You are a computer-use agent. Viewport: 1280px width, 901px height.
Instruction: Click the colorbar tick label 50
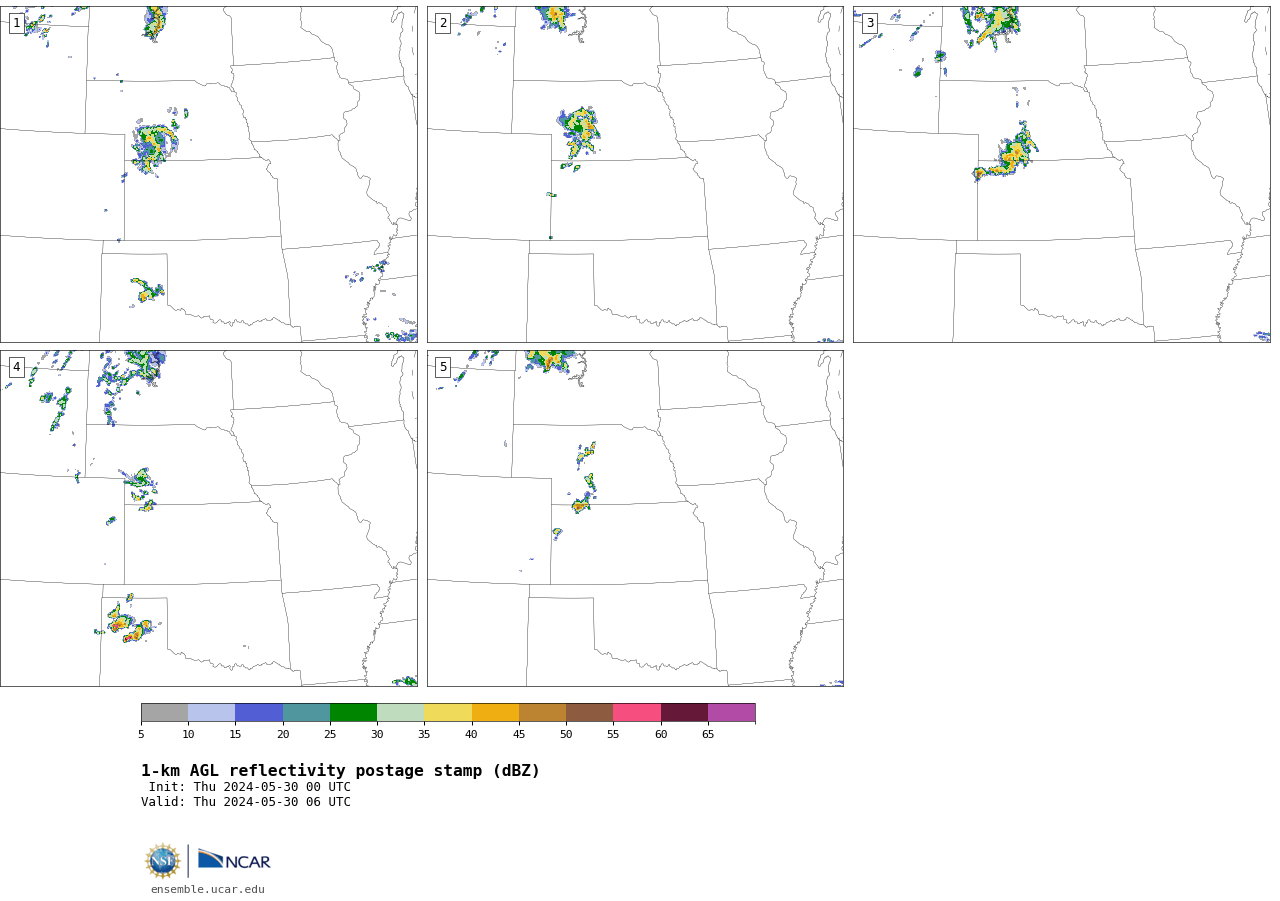(566, 735)
